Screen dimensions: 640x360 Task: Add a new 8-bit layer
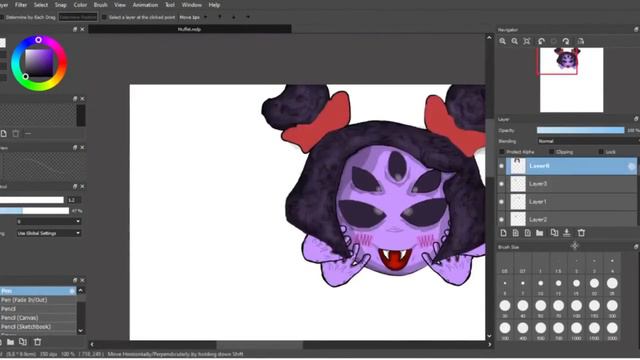click(x=516, y=233)
